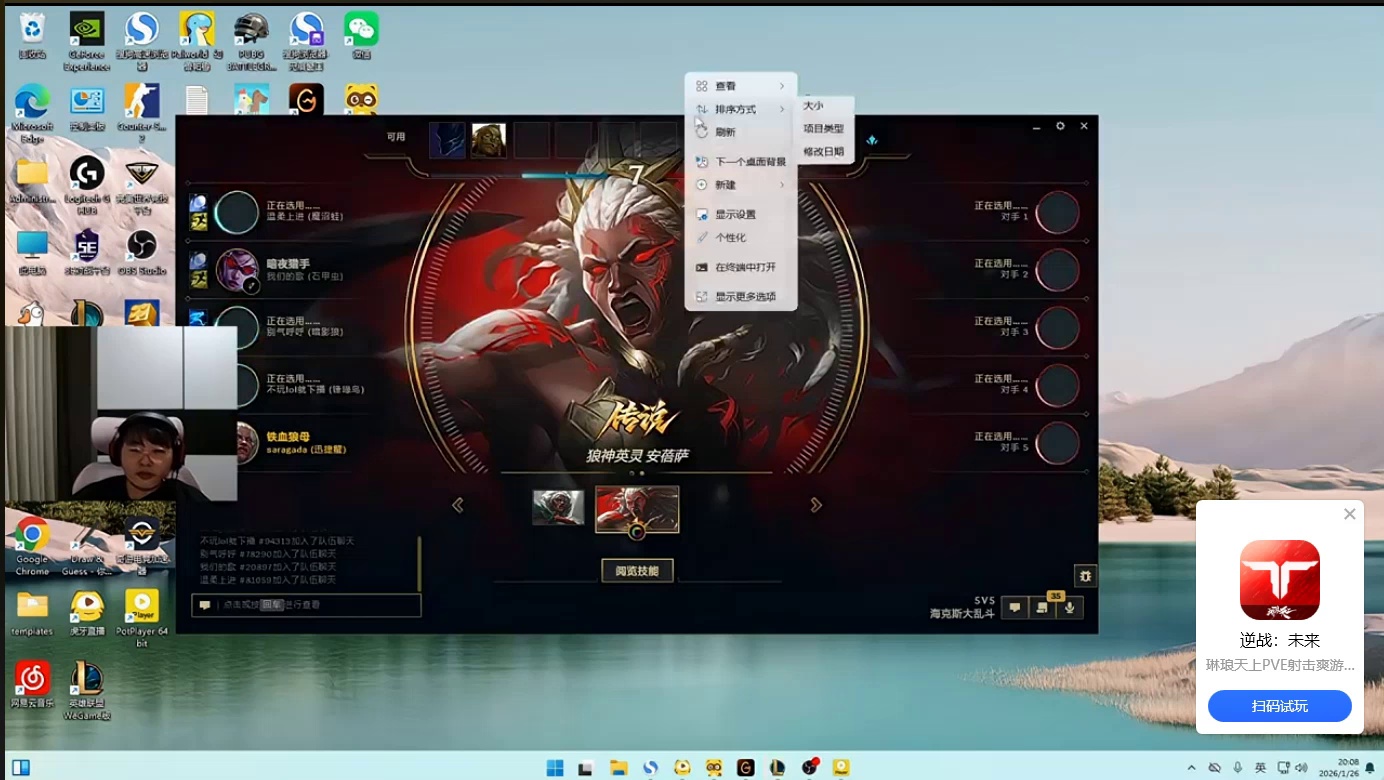Open the Counter-Strike 2 desktop shortcut

tap(141, 108)
